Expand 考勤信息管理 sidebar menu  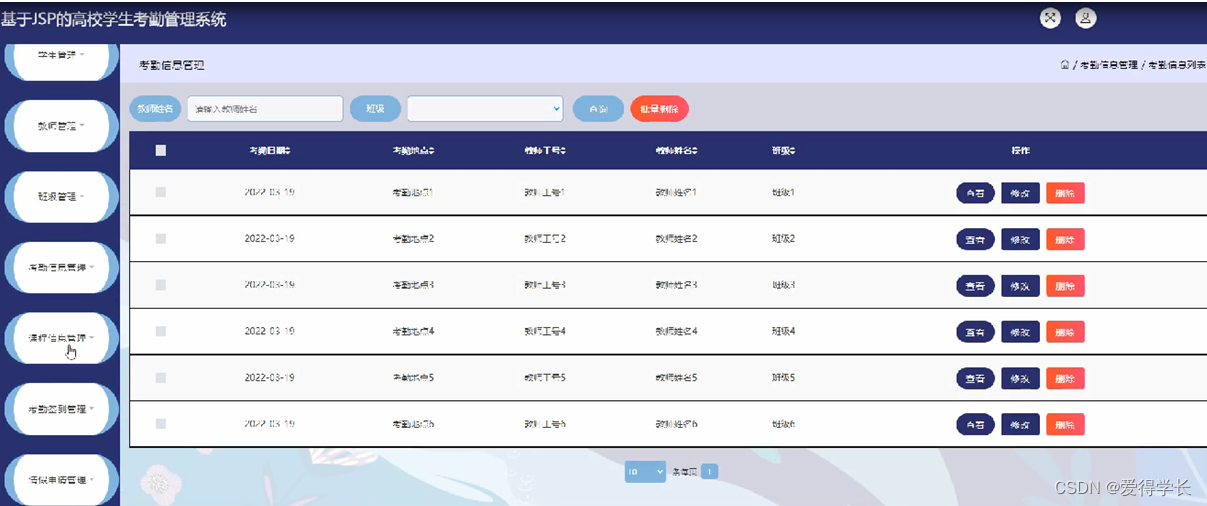point(61,267)
